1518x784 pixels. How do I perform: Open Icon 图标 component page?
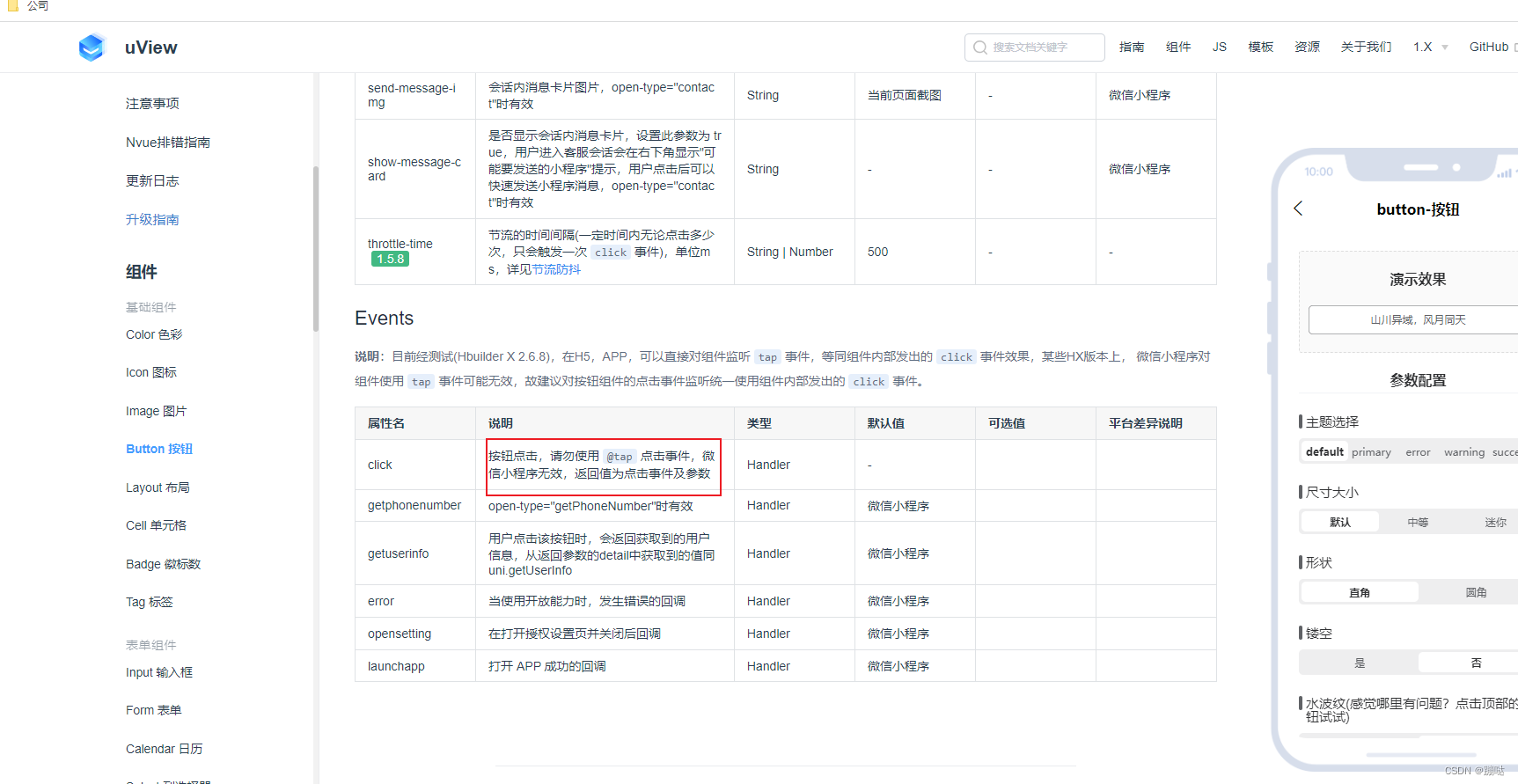coord(151,372)
